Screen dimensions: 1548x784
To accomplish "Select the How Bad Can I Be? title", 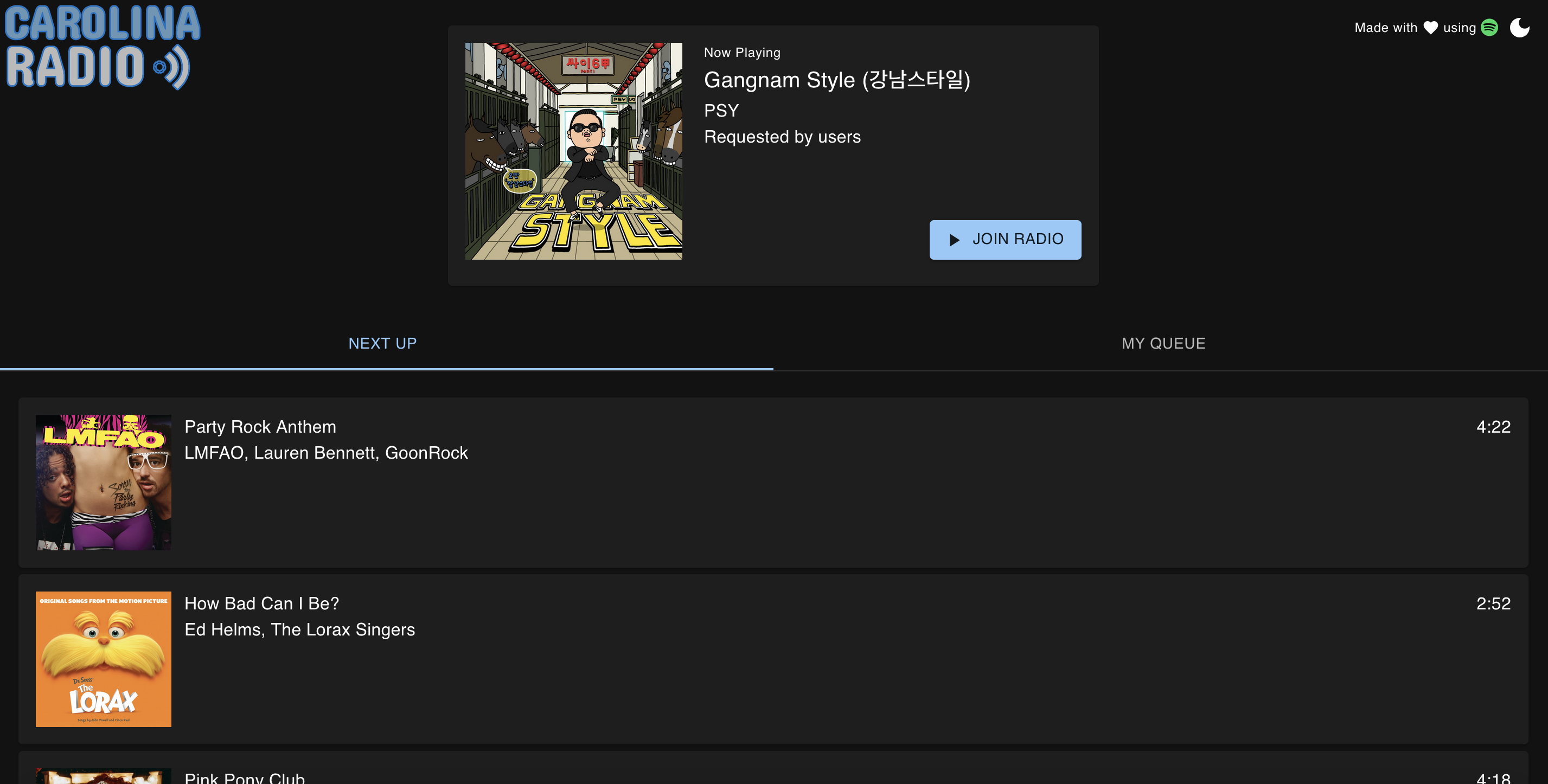I will 261,603.
